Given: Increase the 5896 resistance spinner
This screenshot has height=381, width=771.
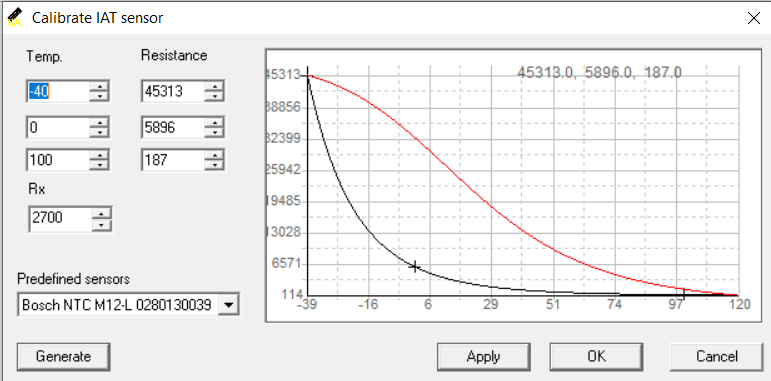Looking at the screenshot, I should click(x=214, y=122).
